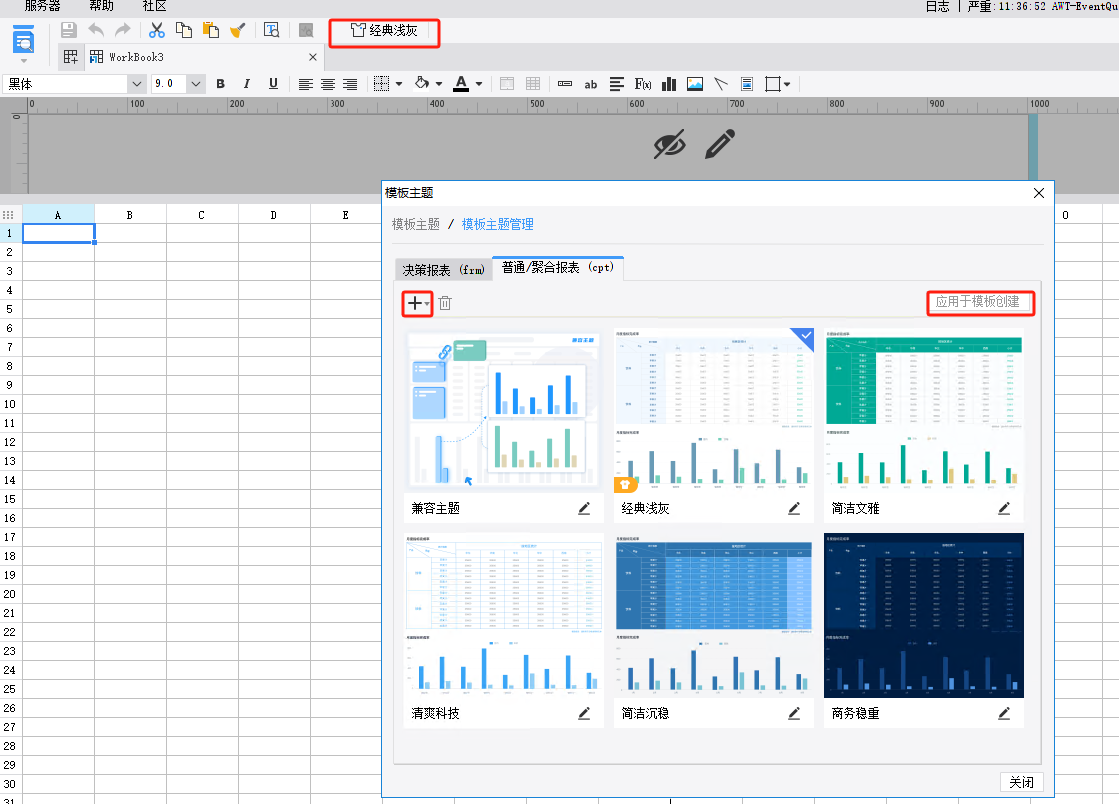Click the Save icon in toolbar

click(x=69, y=30)
